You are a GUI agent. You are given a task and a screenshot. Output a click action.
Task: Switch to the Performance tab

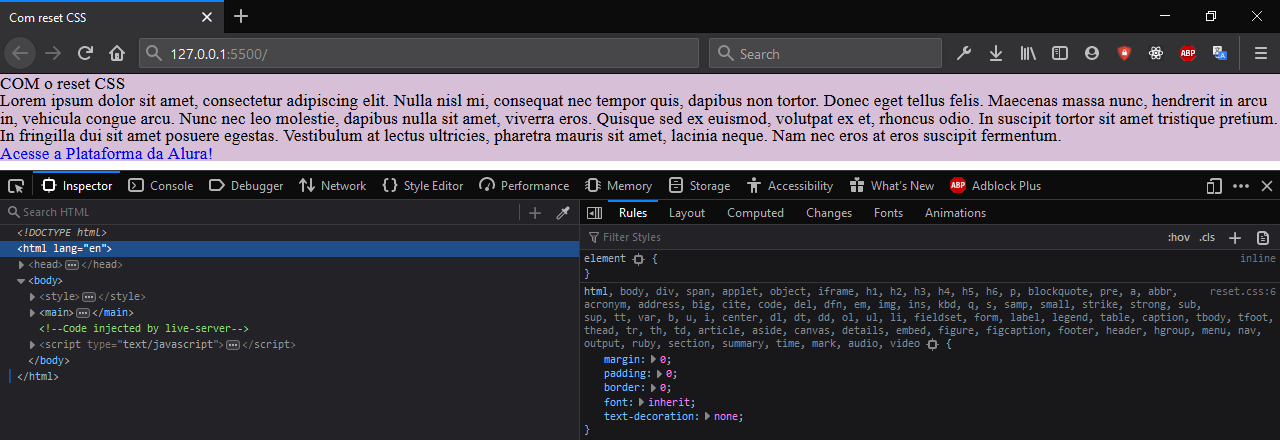coord(524,186)
